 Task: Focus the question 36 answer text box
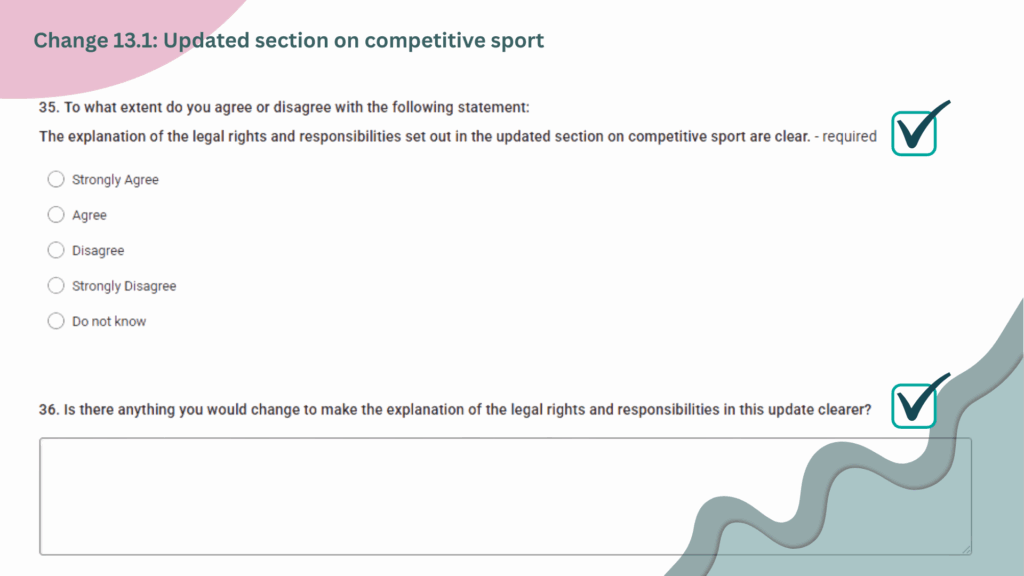[x=505, y=496]
